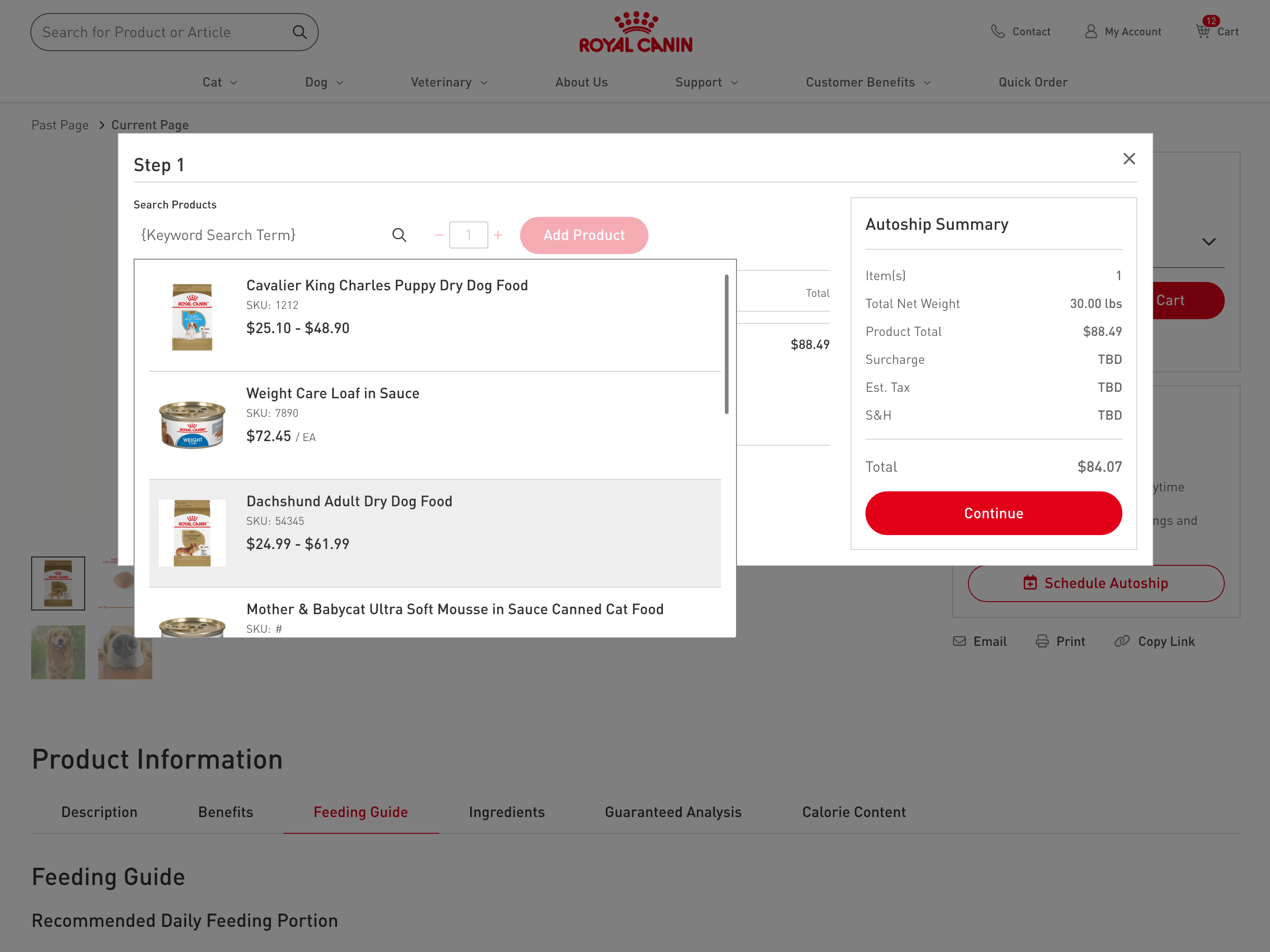Click the keyword search term field
The image size is (1270, 952).
pos(261,235)
